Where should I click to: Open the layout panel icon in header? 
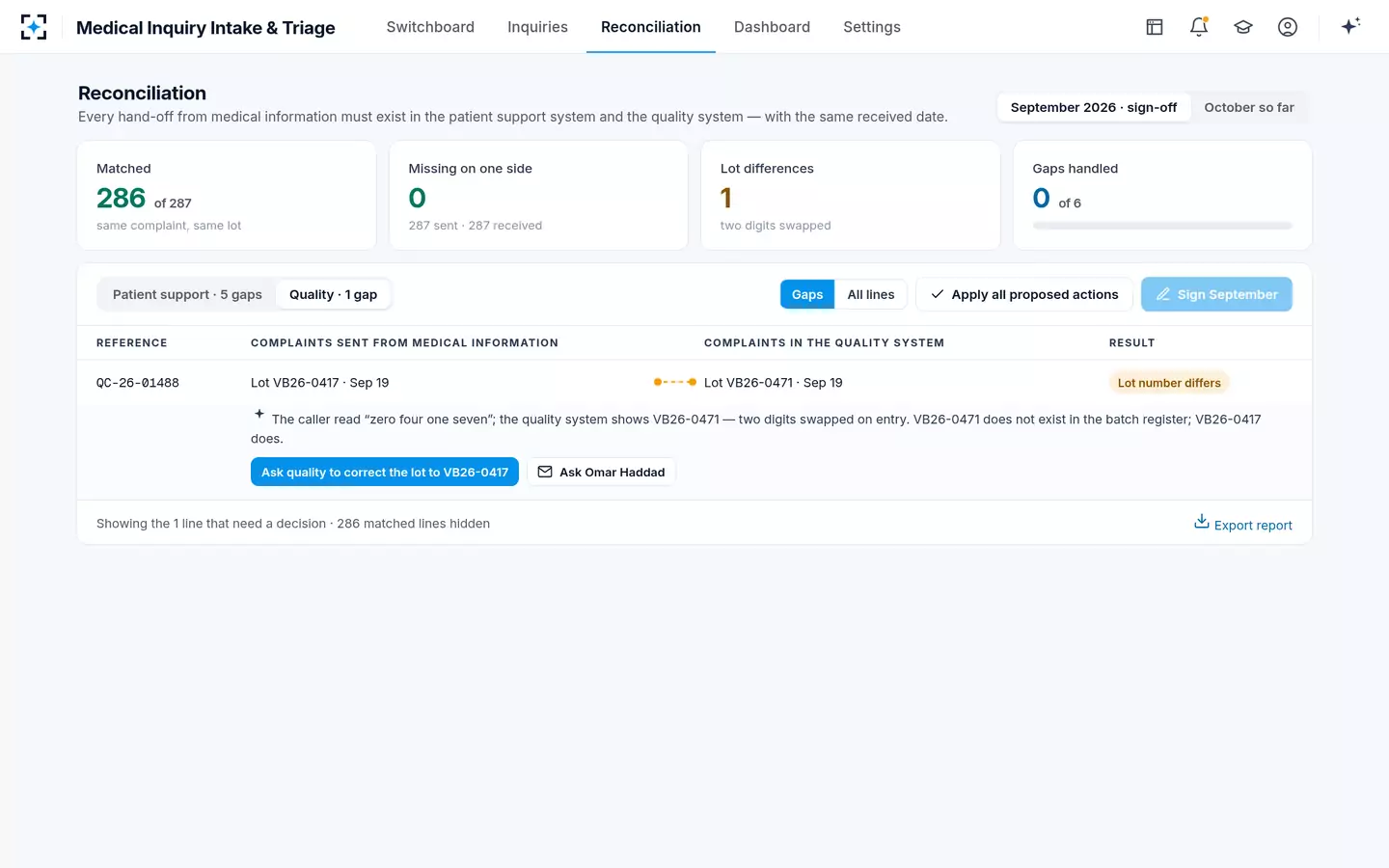coord(1155,27)
